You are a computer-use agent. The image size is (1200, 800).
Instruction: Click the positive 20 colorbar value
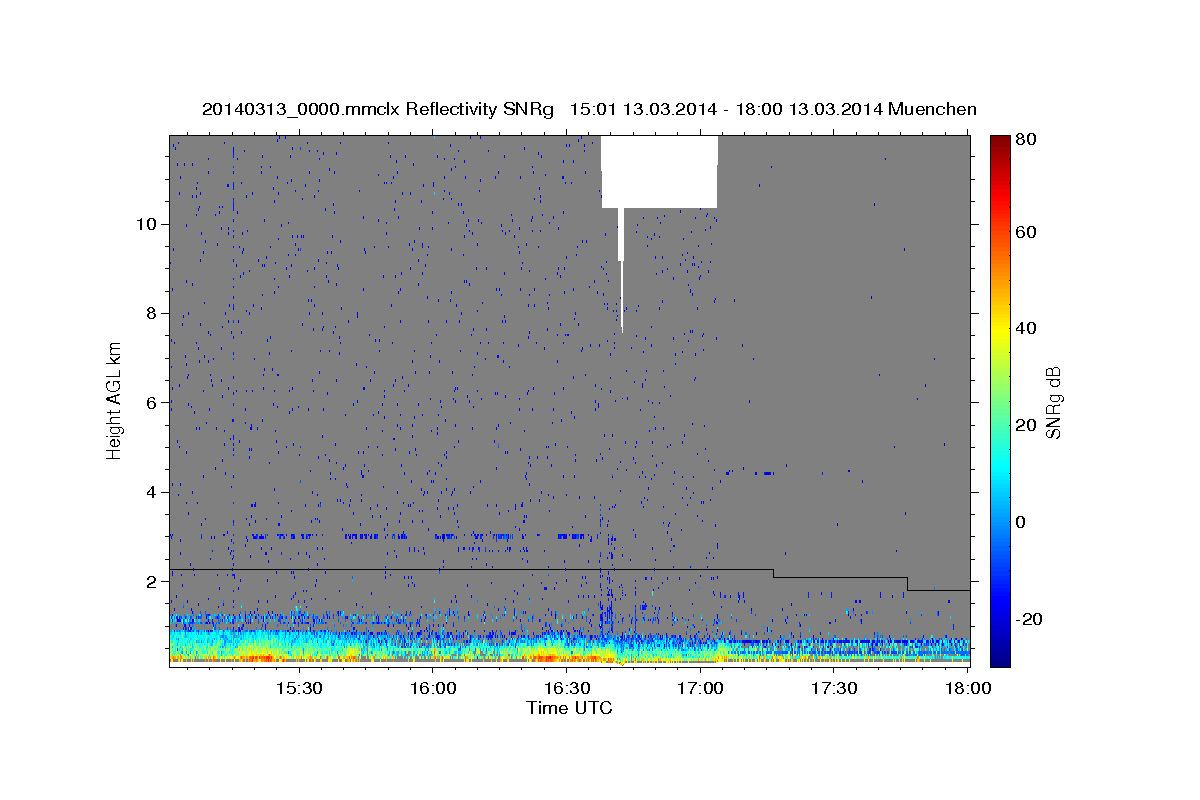tap(1027, 425)
